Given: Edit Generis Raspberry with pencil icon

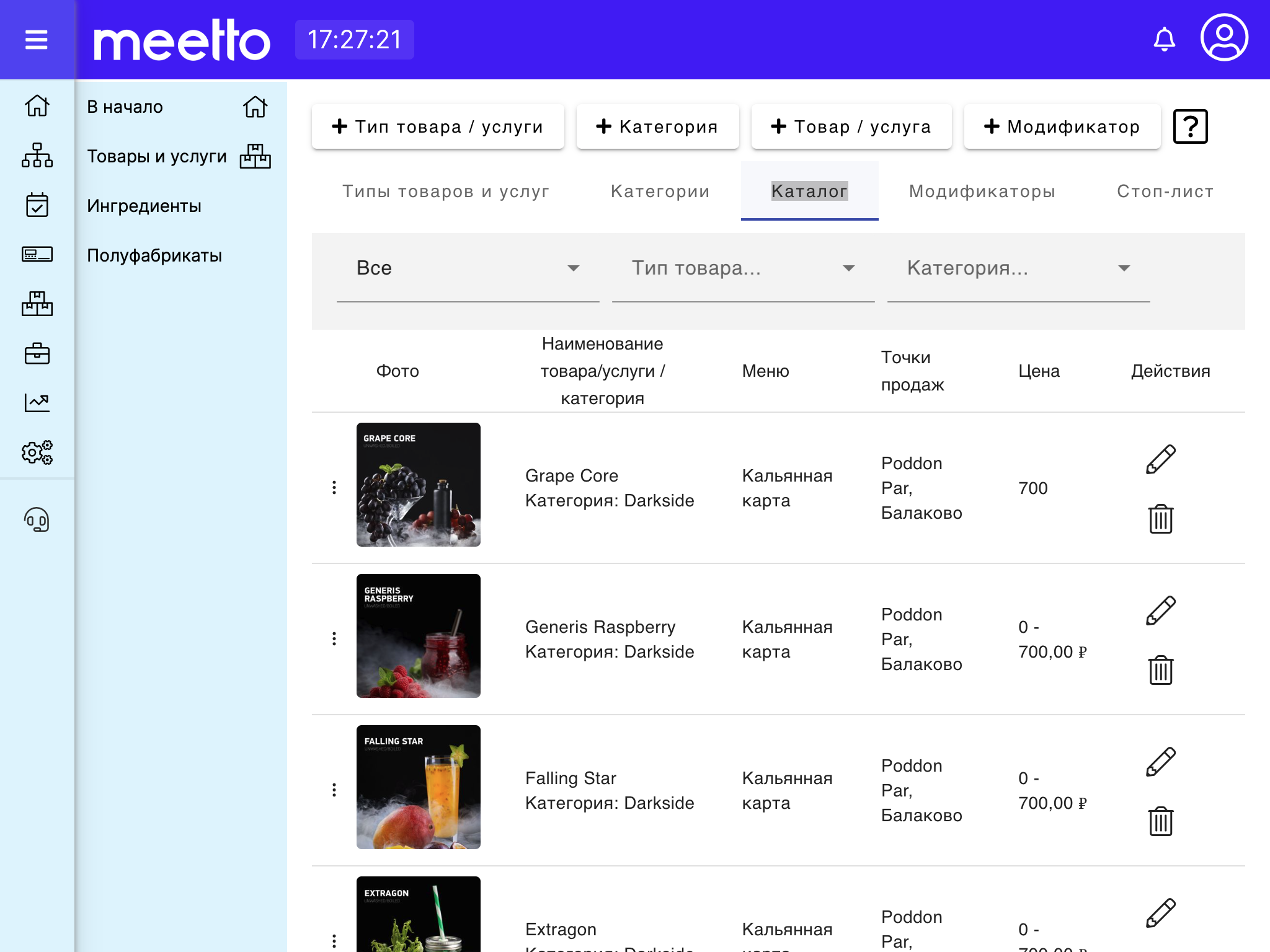Looking at the screenshot, I should coord(1161,608).
